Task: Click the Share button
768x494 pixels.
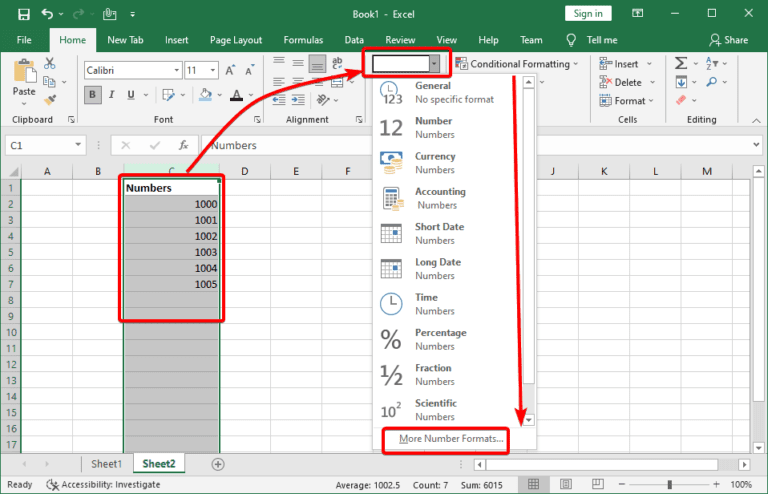Action: pos(728,40)
